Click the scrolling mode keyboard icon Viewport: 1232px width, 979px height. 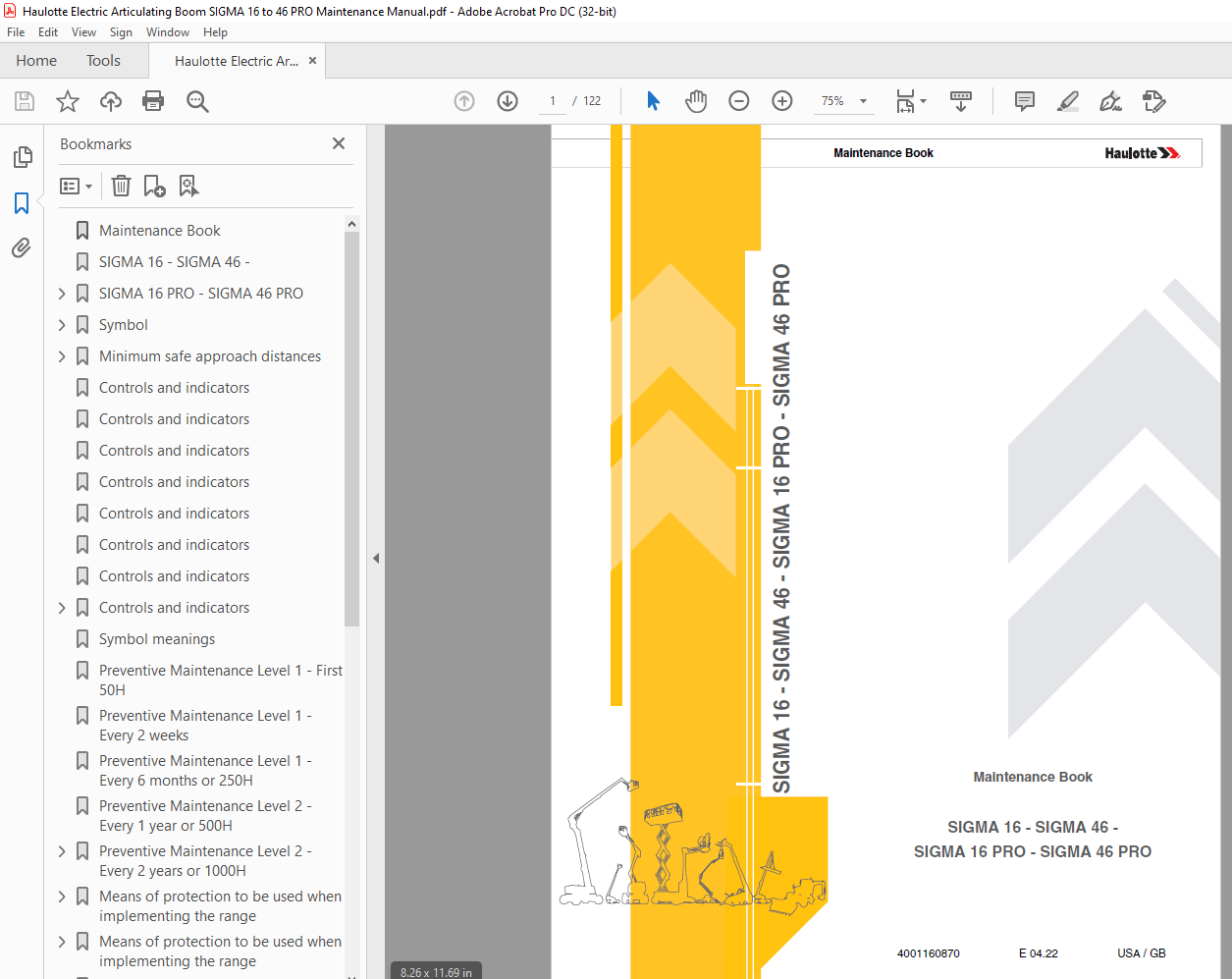click(x=961, y=101)
